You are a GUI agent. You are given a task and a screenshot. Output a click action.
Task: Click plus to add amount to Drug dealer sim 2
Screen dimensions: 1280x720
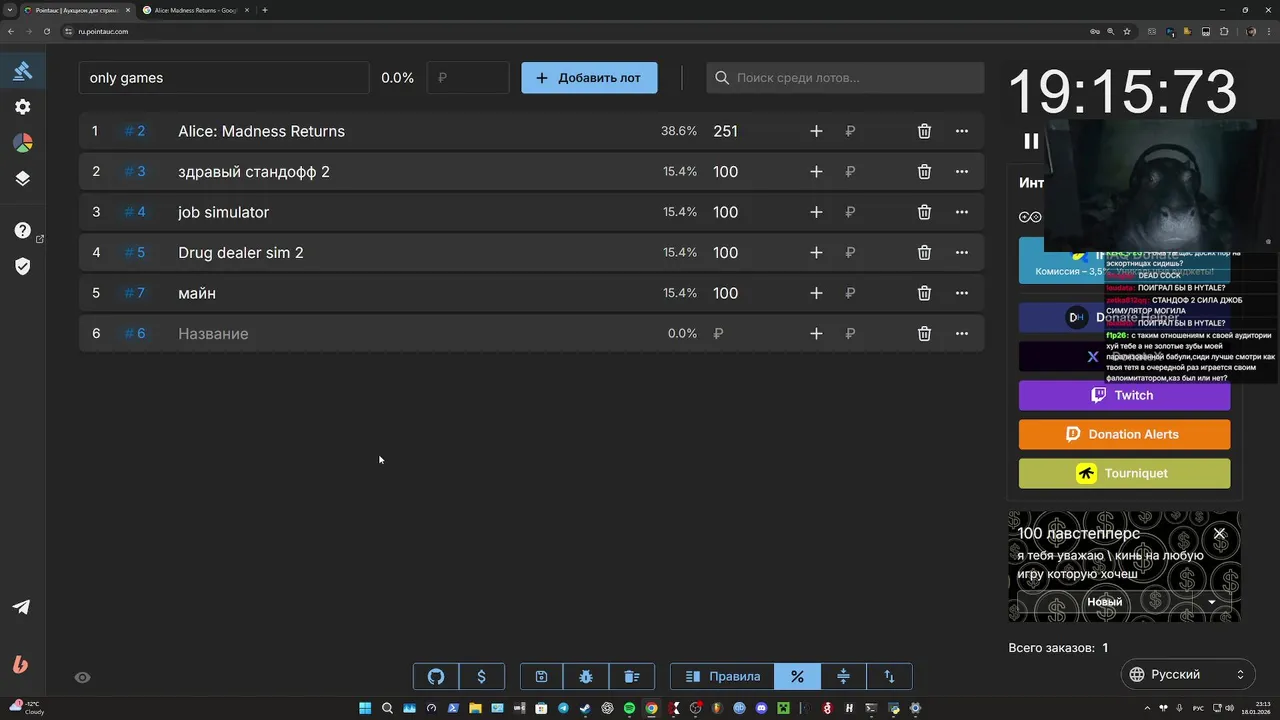click(816, 253)
